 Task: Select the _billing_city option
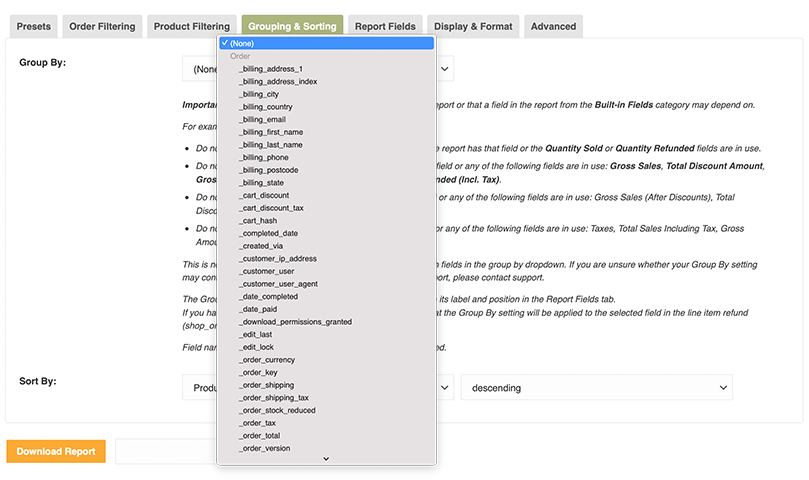(x=259, y=94)
